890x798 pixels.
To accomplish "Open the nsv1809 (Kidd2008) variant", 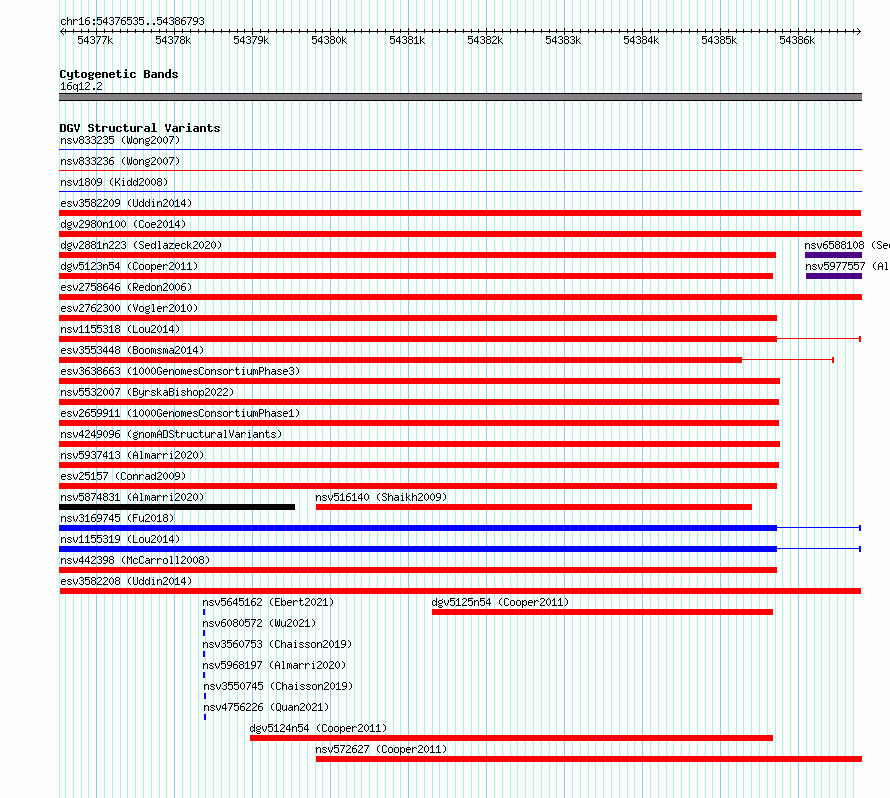I will 114,182.
